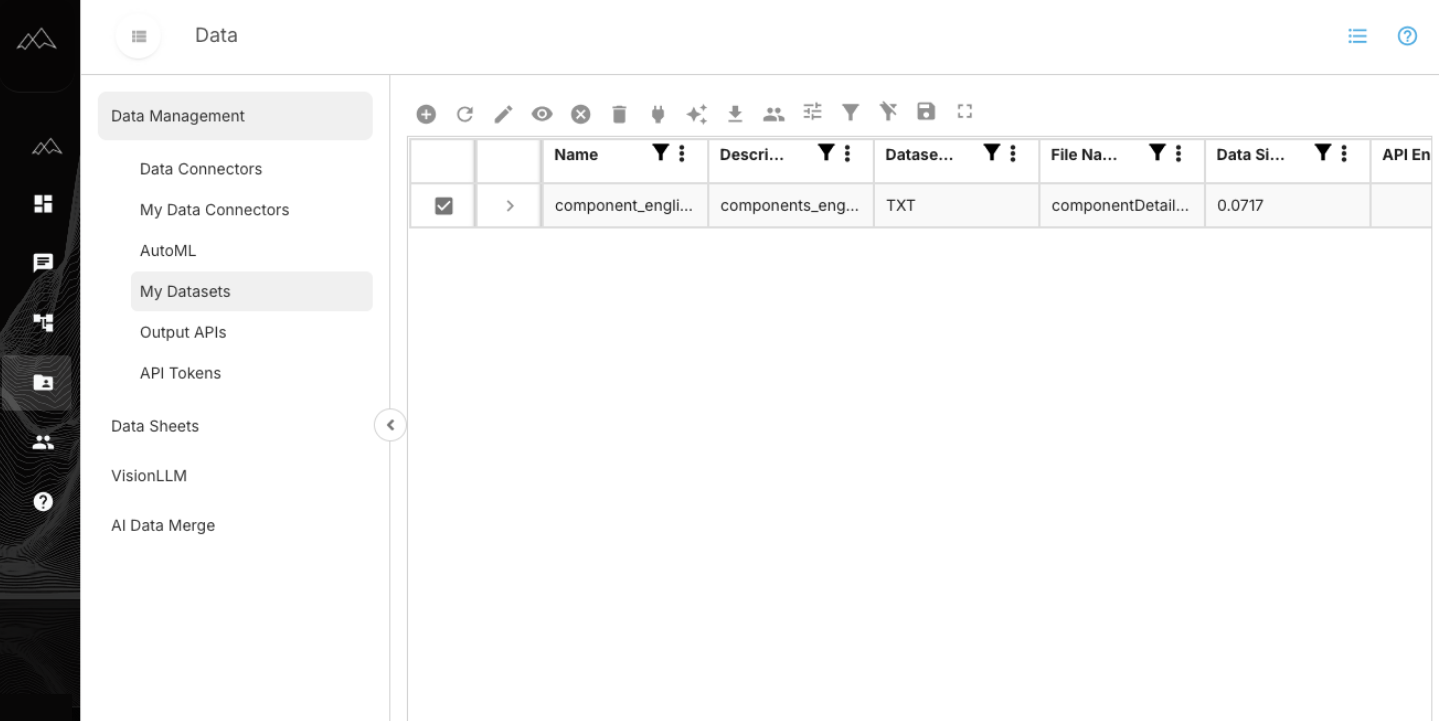Open the filter funnel on Name column
This screenshot has height=721, width=1439.
(x=660, y=152)
